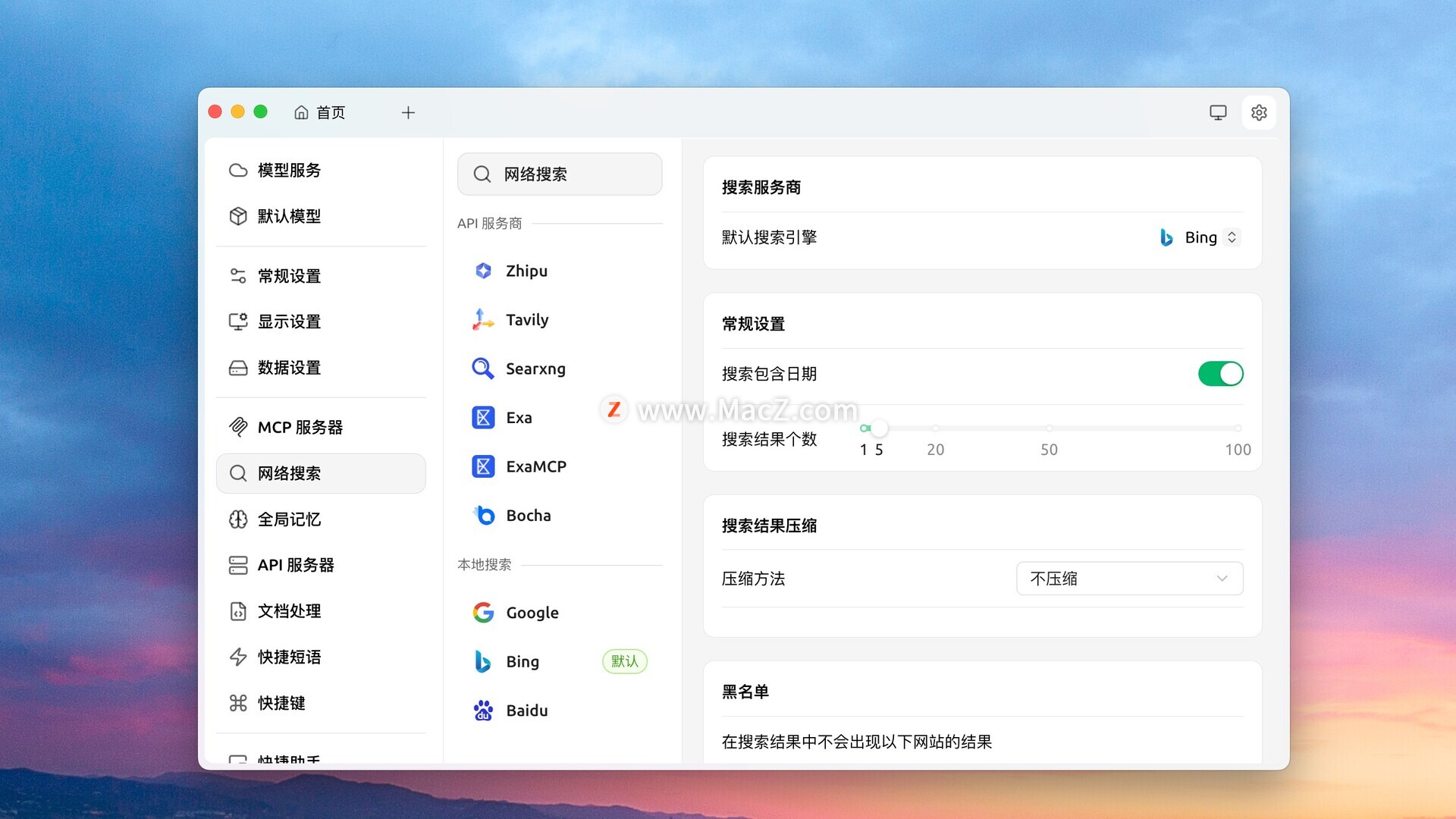The image size is (1456, 819).
Task: Select Bing local search provider
Action: point(522,661)
